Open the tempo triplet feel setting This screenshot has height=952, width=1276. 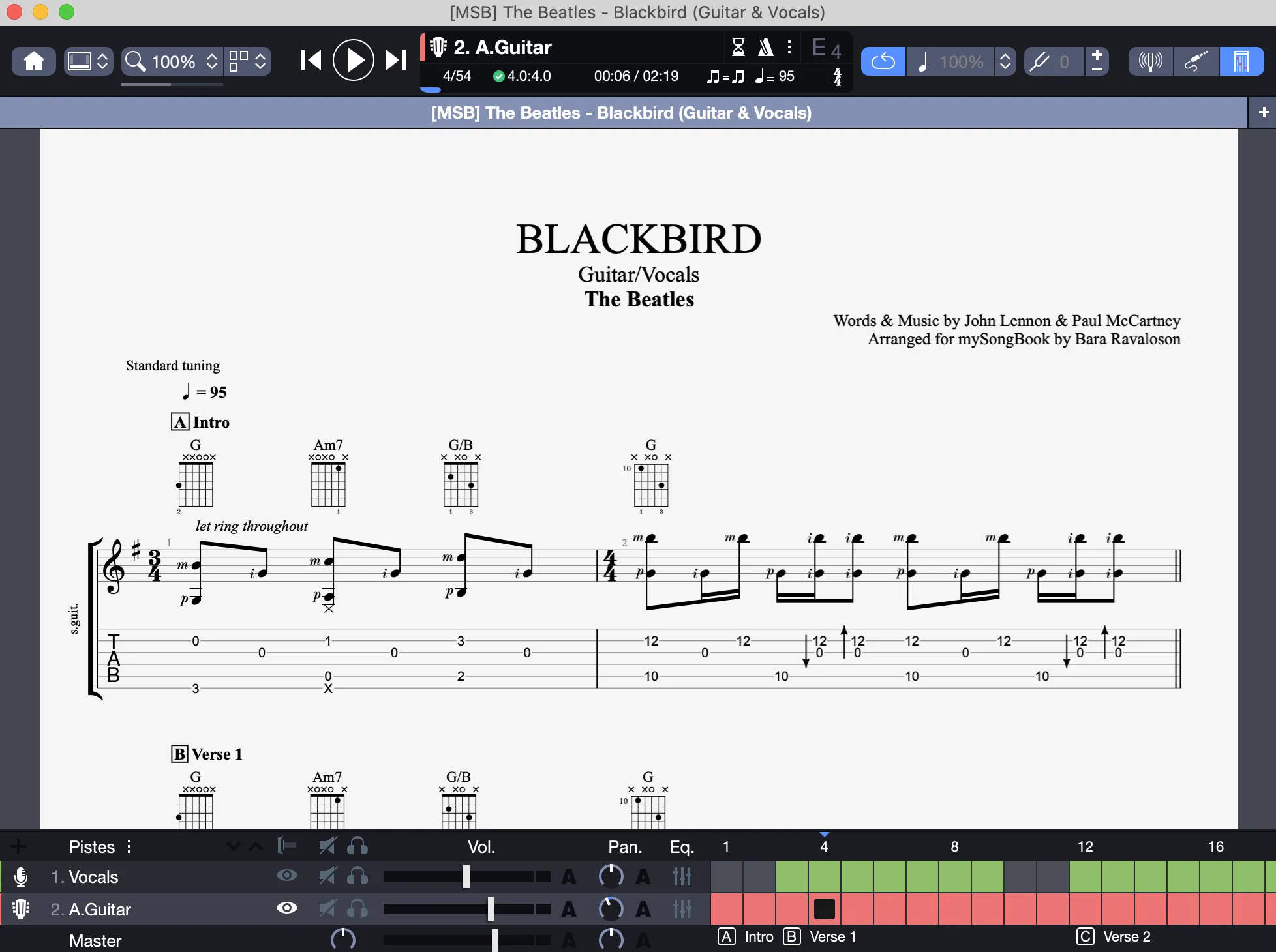click(x=725, y=76)
